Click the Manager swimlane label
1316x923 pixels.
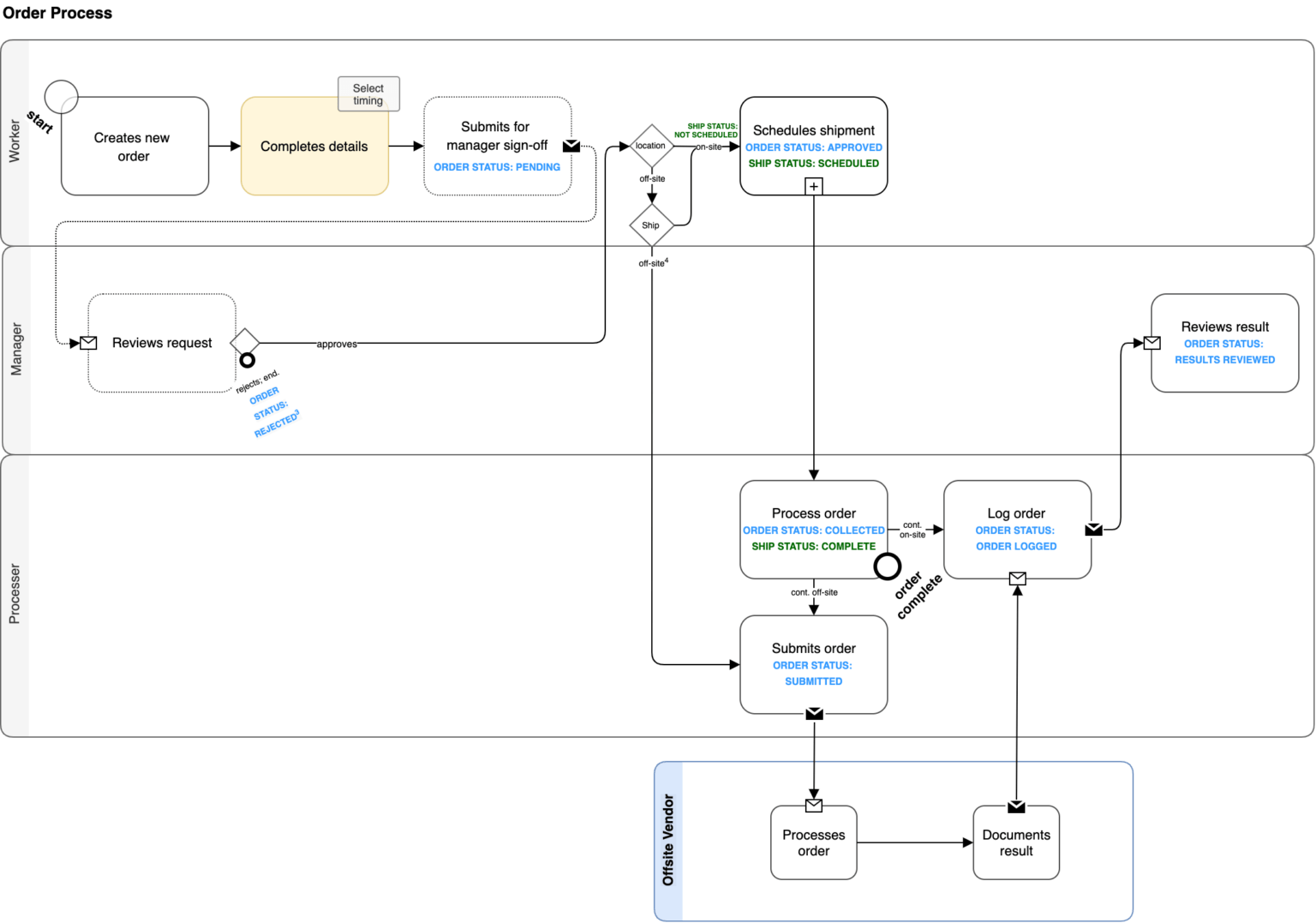pyautogui.click(x=15, y=350)
